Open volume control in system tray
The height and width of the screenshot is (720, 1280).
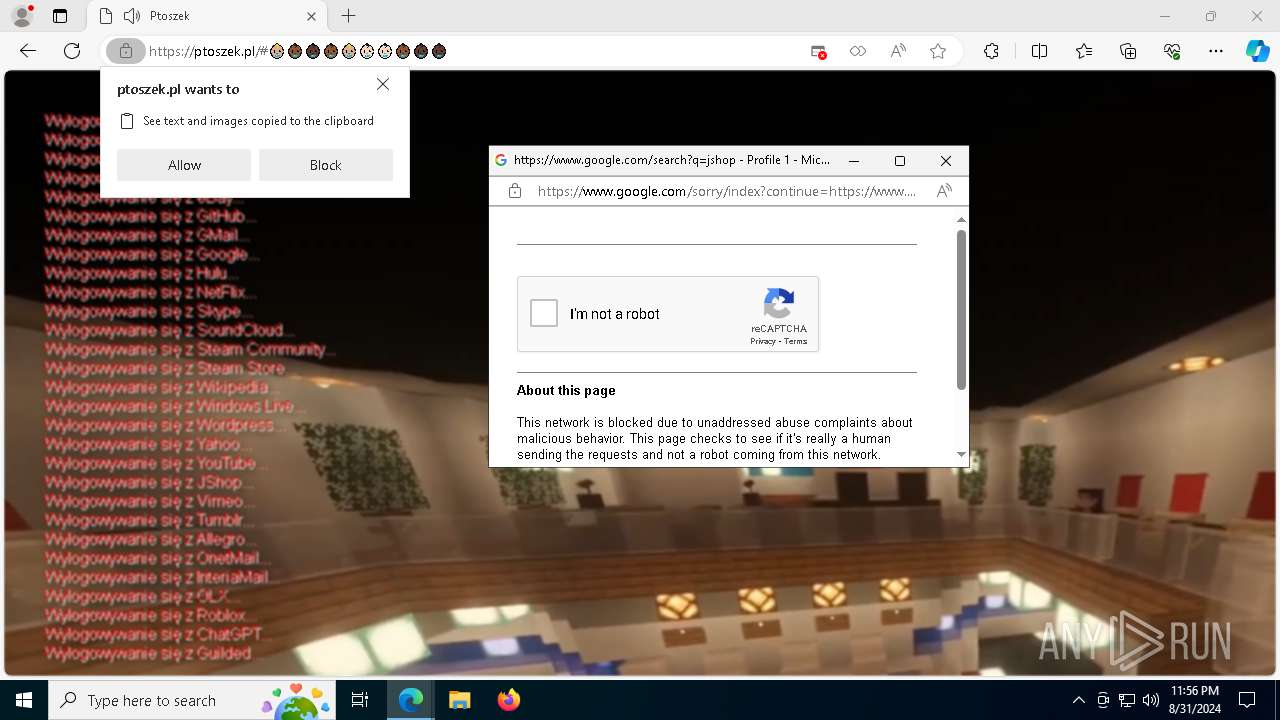pyautogui.click(x=1150, y=700)
